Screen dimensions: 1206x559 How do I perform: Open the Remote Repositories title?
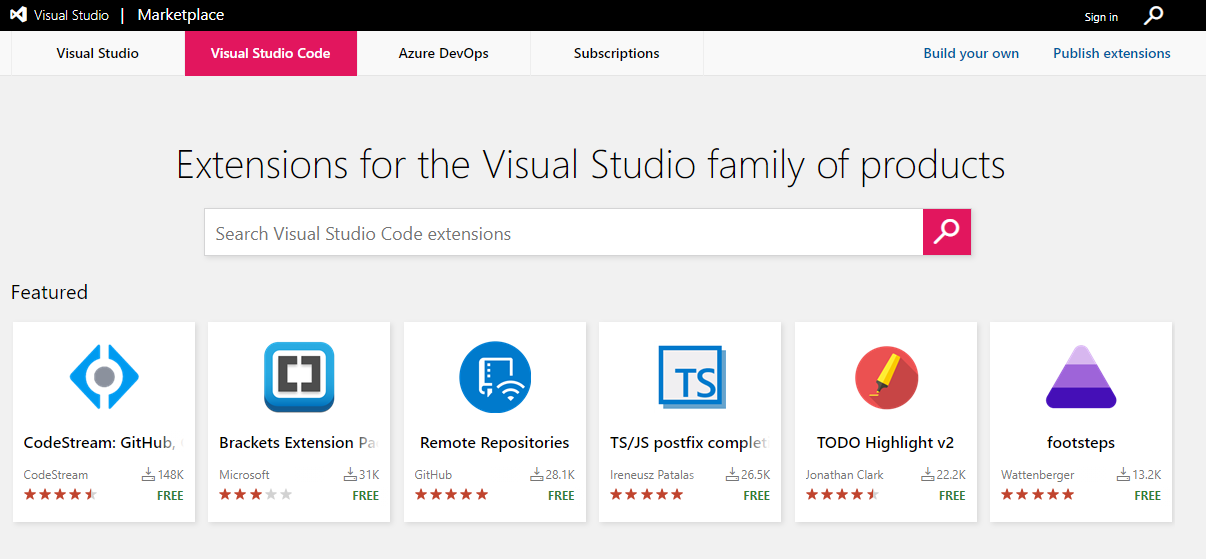tap(495, 442)
